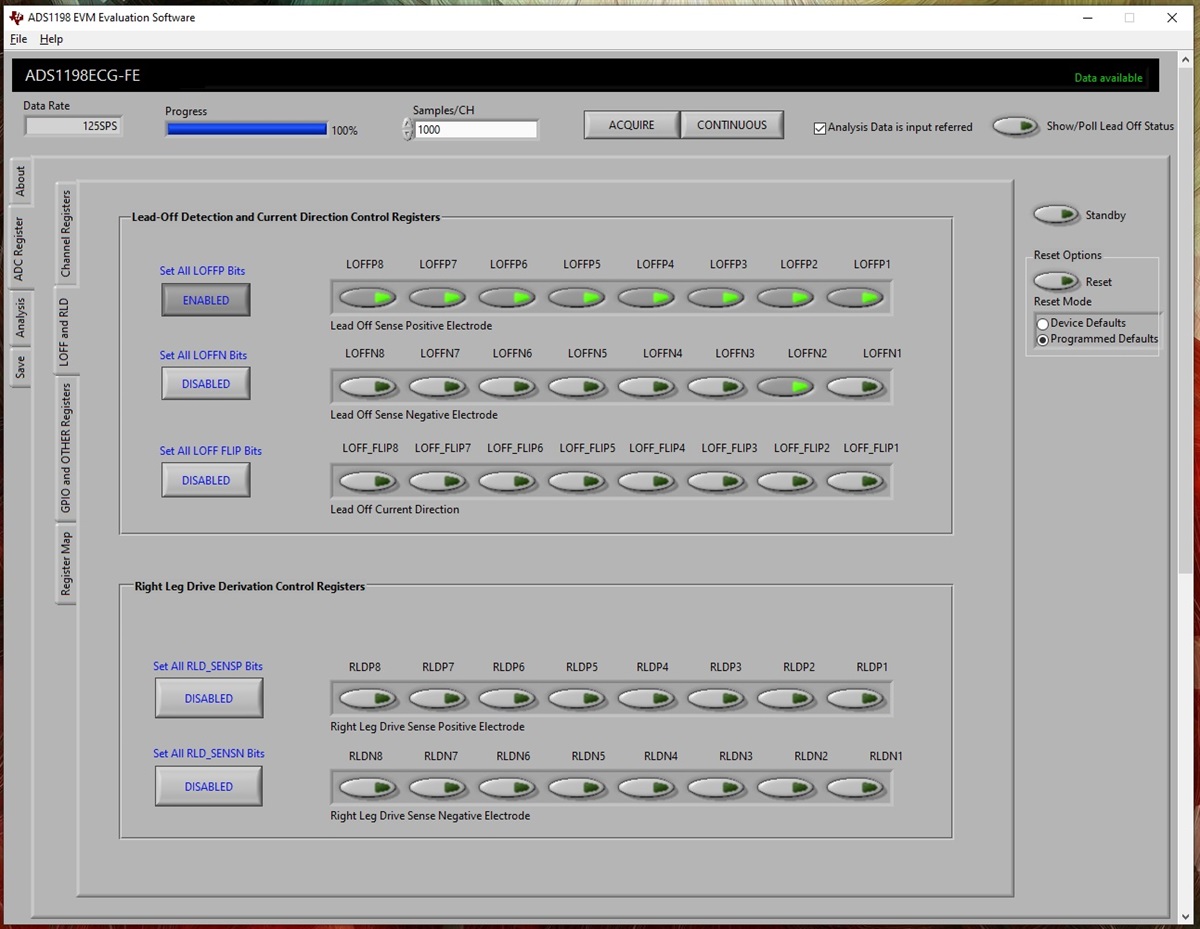Image resolution: width=1200 pixels, height=929 pixels.
Task: Toggle the LOFFP1 LED switch
Action: [855, 297]
